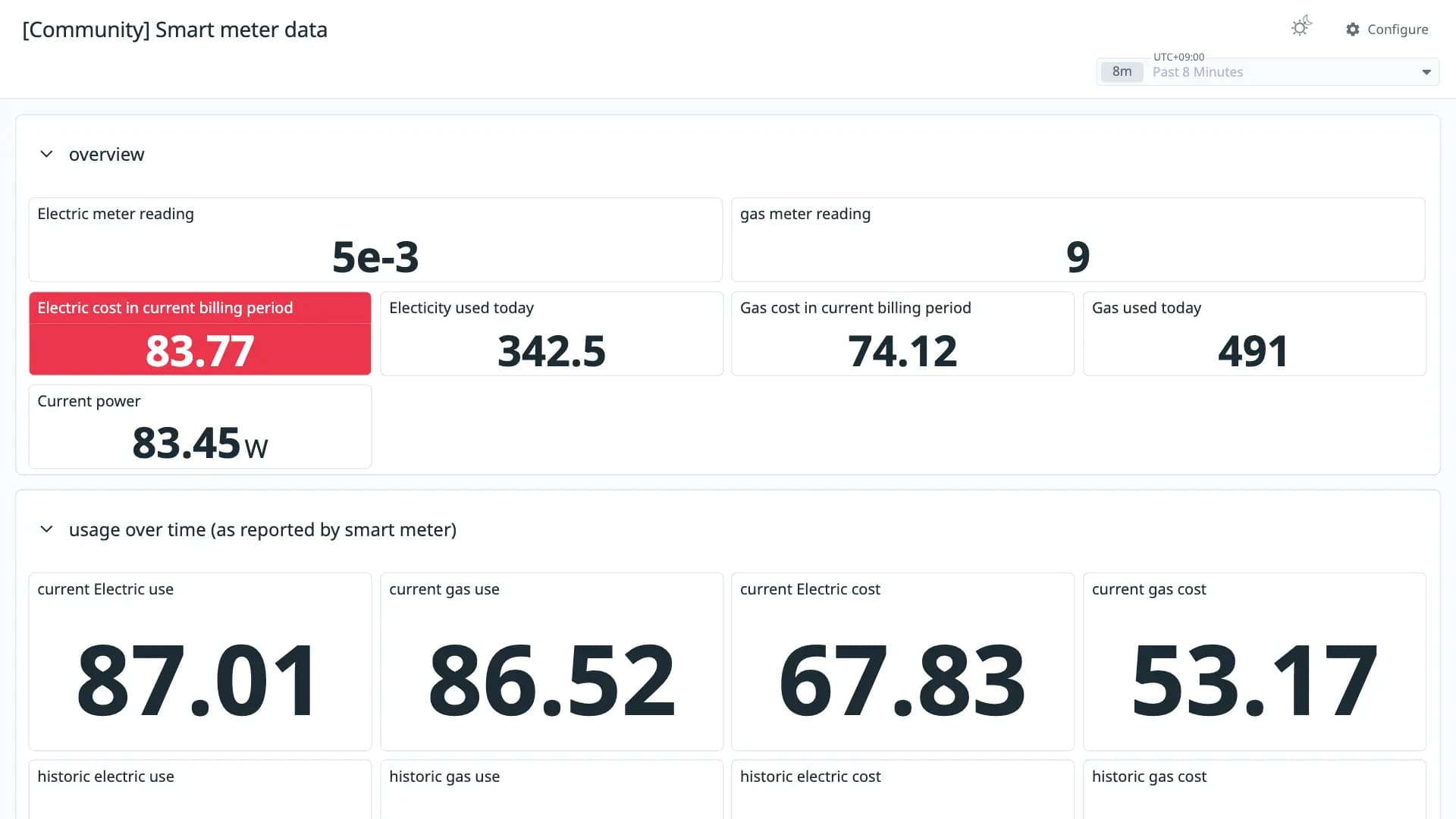Click the gas meter reading widget title
Viewport: 1456px width, 819px height.
[805, 214]
